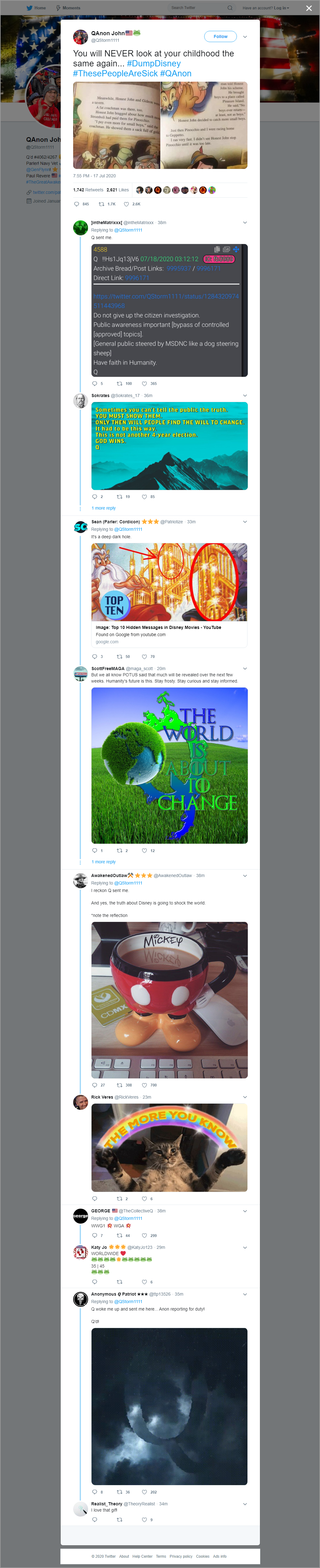Like the intheMatrixxx reply with 365 likes
The image size is (320, 1568).
(x=149, y=383)
